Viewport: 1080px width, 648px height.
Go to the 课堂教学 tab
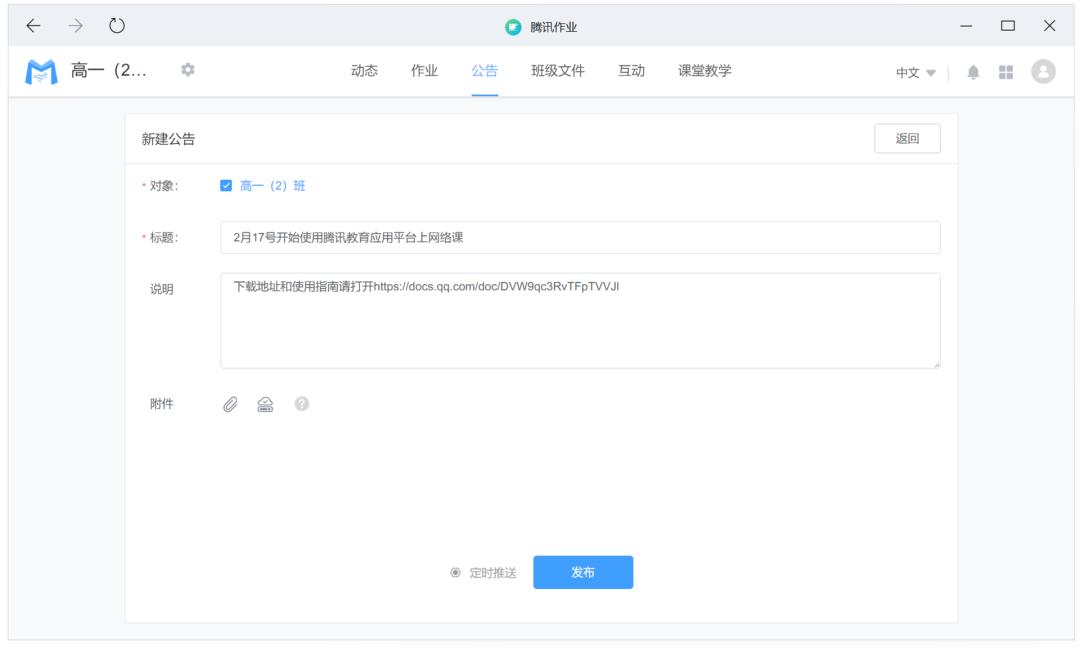pos(705,71)
